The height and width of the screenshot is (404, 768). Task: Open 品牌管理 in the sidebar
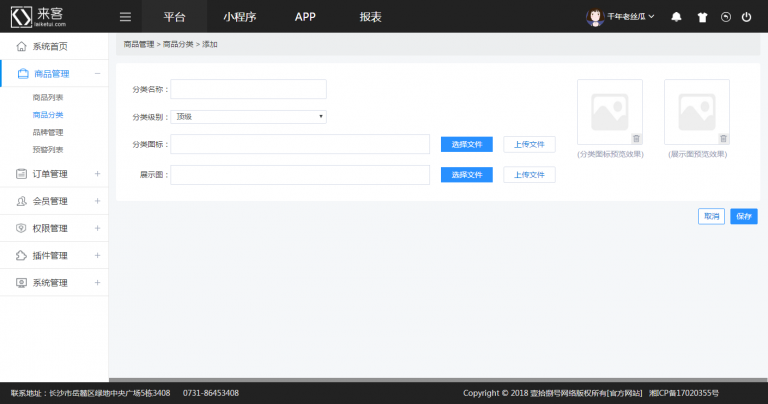pyautogui.click(x=48, y=132)
